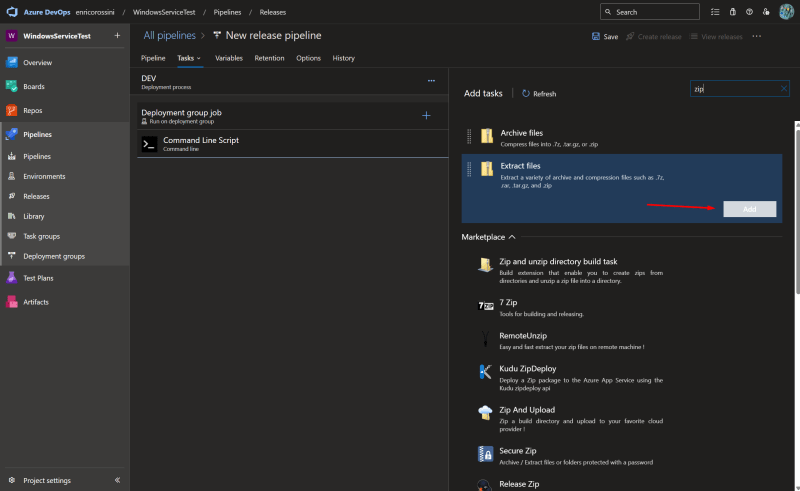Switch to the Retention tab
The image size is (800, 491).
(x=269, y=58)
